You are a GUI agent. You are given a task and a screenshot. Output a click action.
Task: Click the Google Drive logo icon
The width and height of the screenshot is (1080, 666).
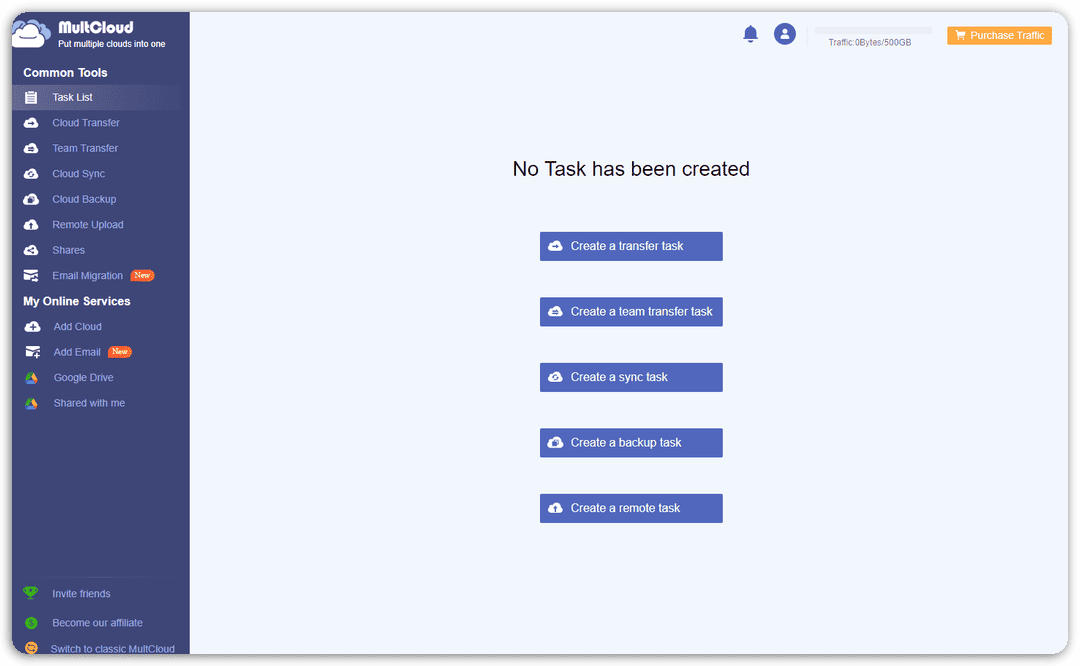31,377
